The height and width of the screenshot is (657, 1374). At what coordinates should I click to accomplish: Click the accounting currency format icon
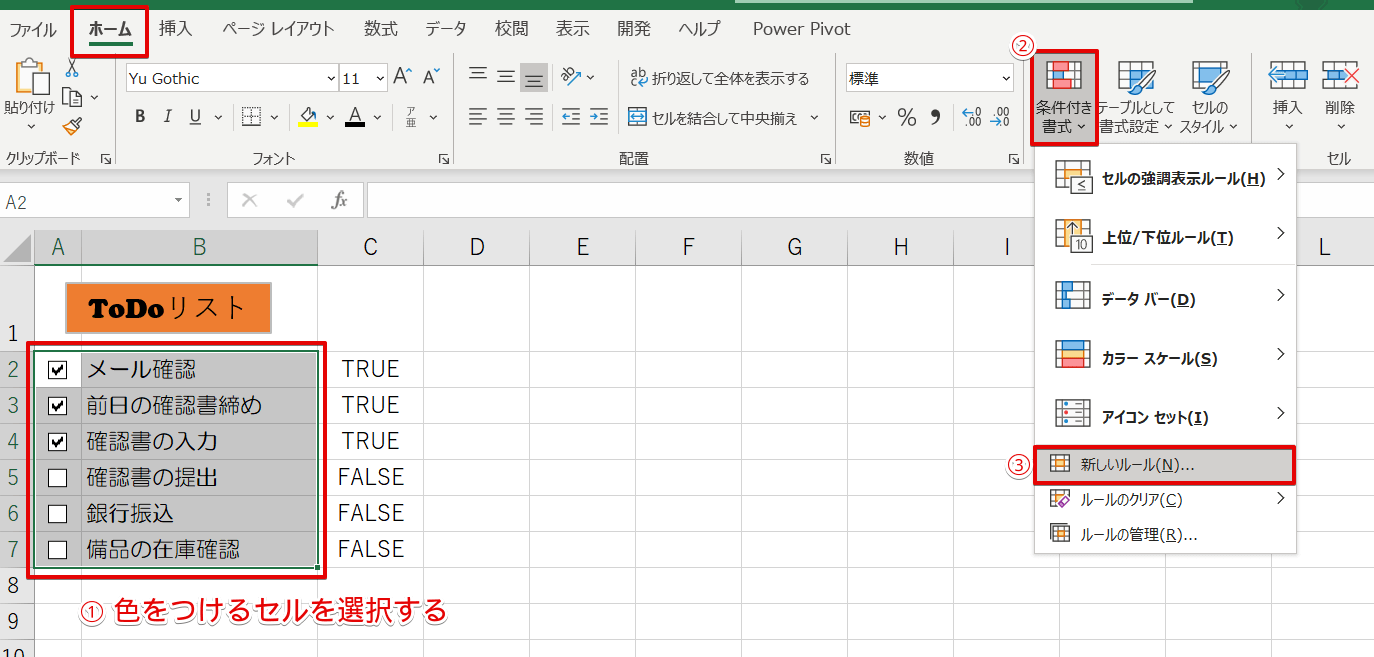[860, 118]
